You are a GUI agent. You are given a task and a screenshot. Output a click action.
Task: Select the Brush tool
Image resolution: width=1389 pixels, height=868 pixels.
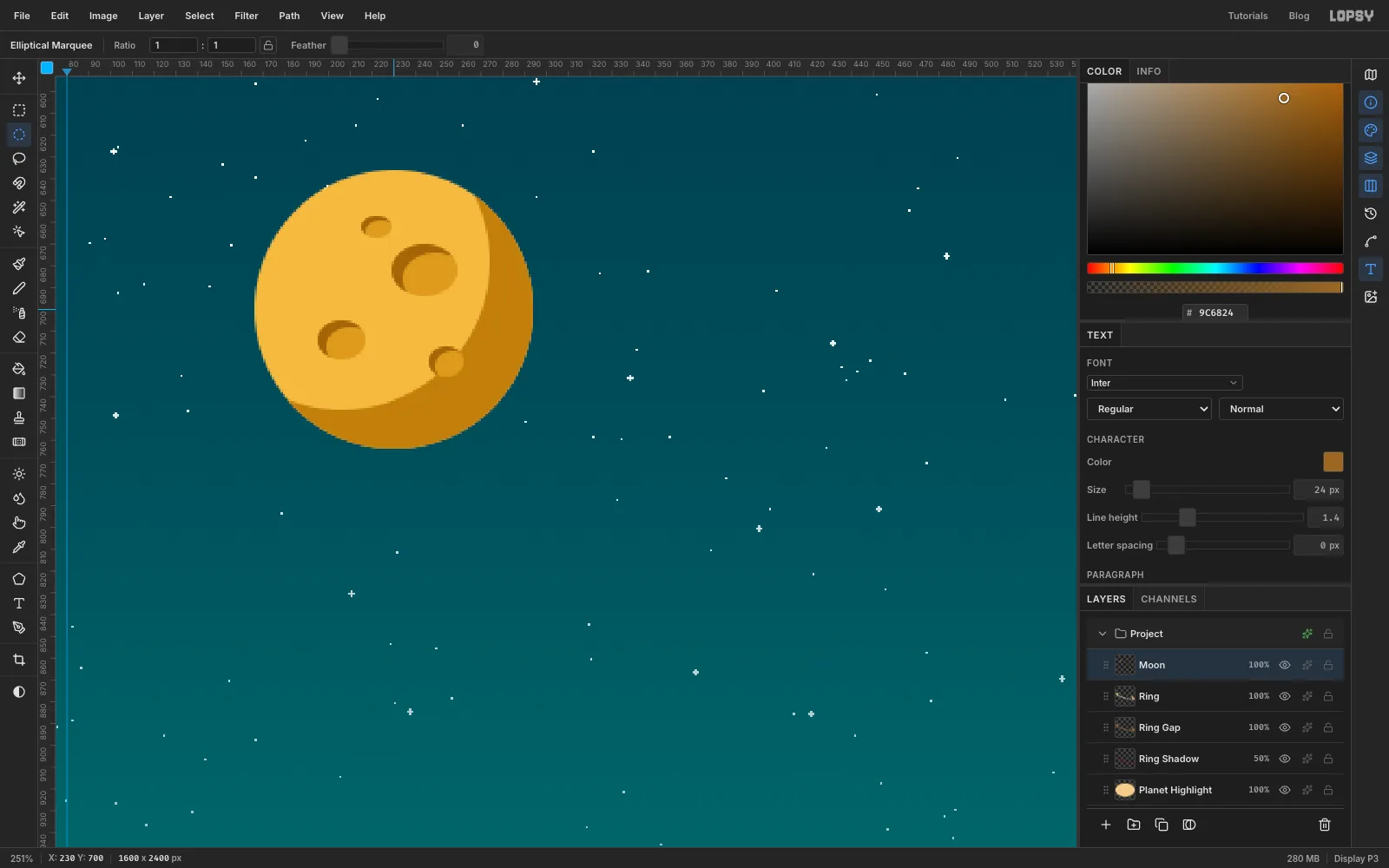pyautogui.click(x=19, y=264)
